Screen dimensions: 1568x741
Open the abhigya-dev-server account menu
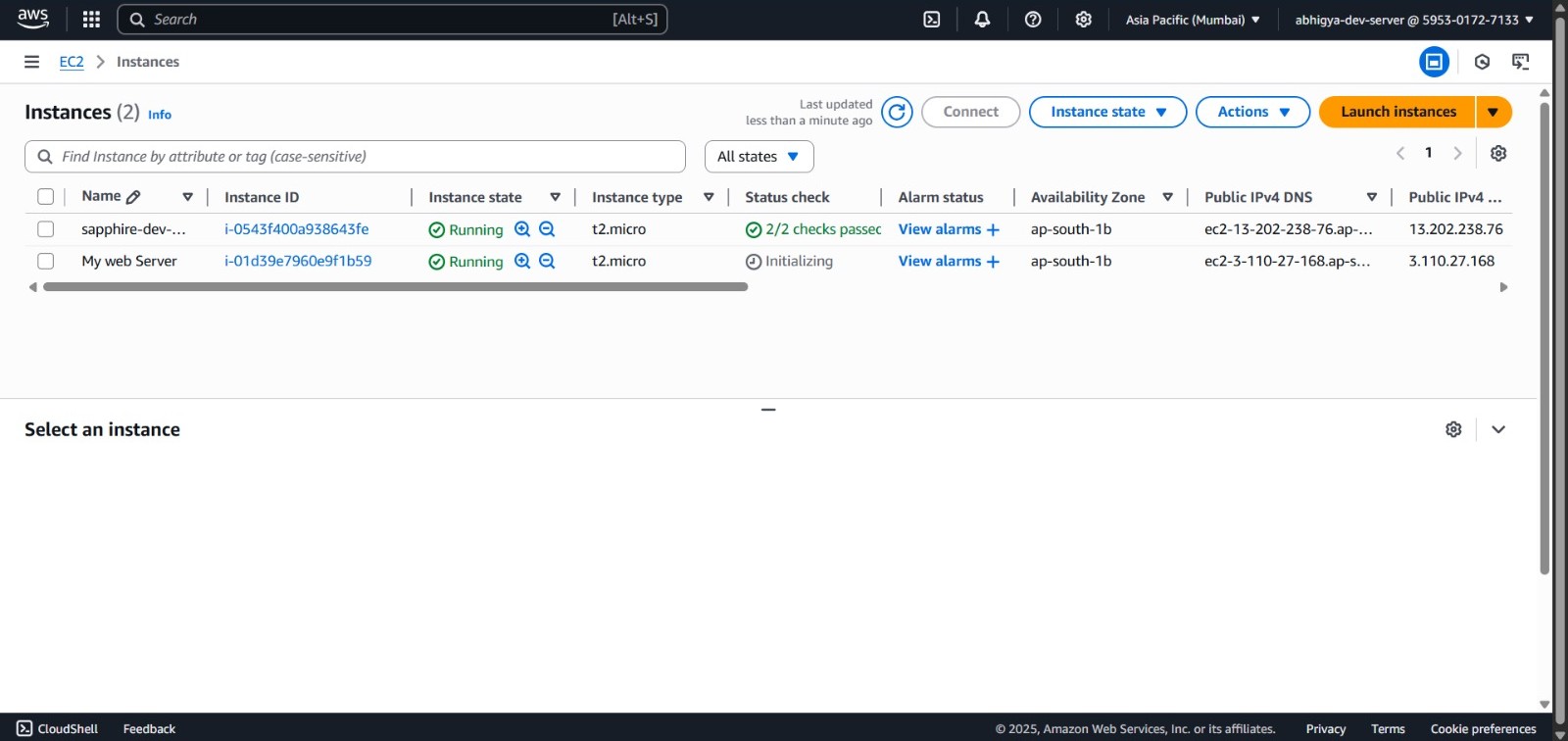pyautogui.click(x=1414, y=20)
